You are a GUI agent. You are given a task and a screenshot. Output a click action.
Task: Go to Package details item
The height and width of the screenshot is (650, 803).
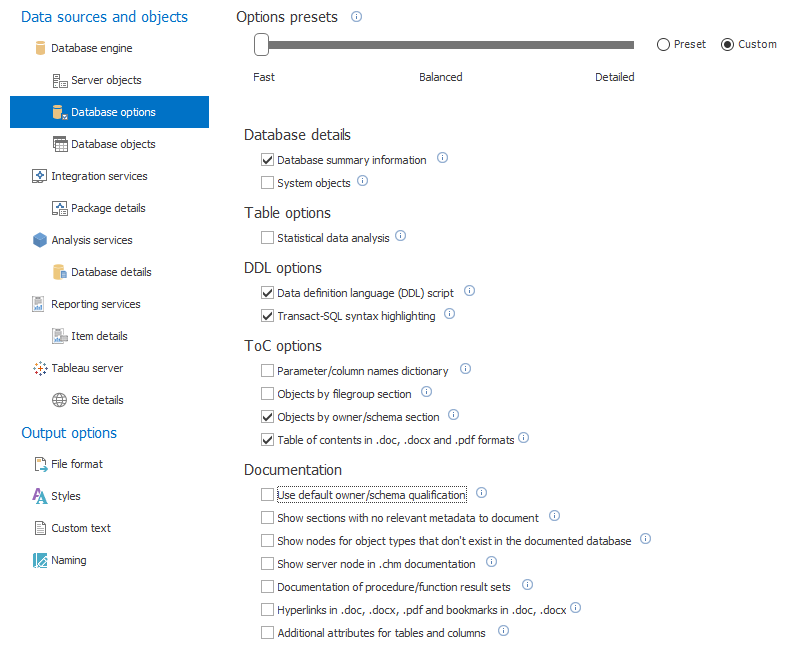110,208
